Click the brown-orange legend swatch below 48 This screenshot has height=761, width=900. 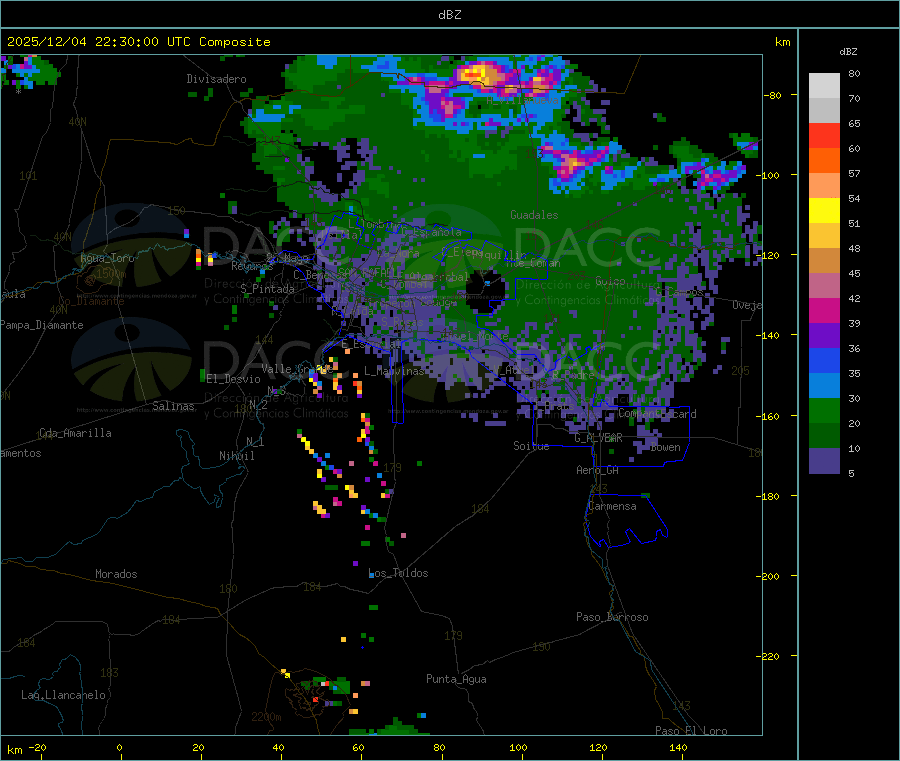point(824,261)
